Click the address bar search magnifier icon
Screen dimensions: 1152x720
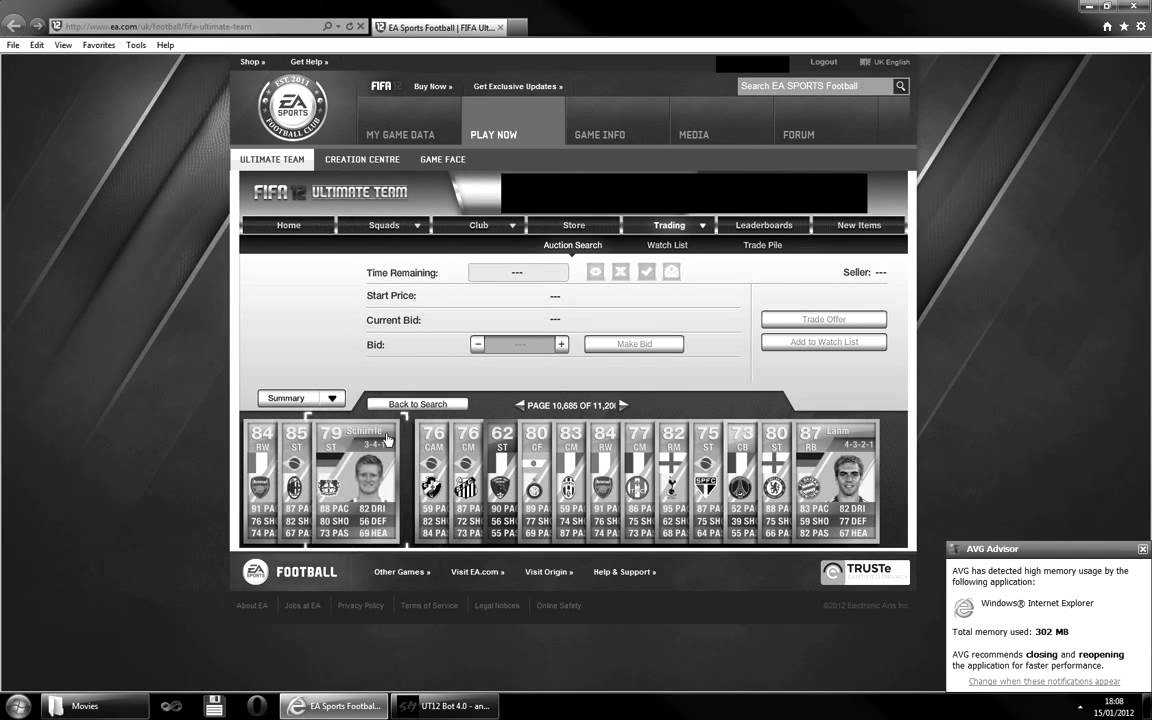[328, 26]
